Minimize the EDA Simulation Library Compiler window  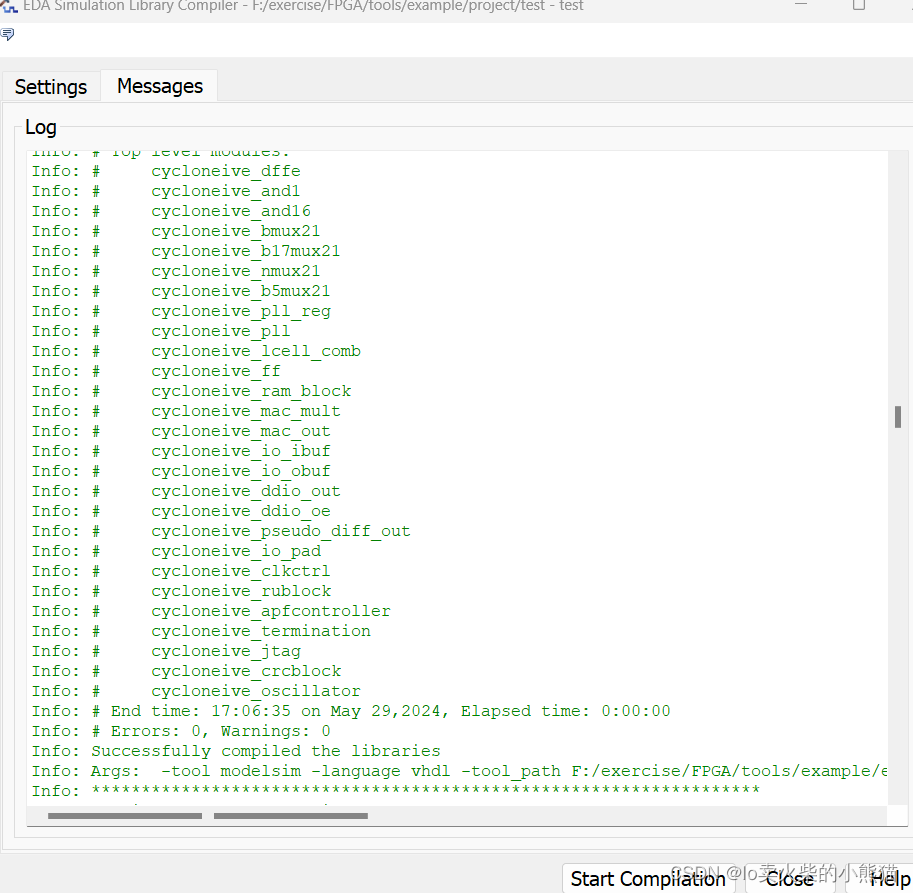tap(802, 4)
